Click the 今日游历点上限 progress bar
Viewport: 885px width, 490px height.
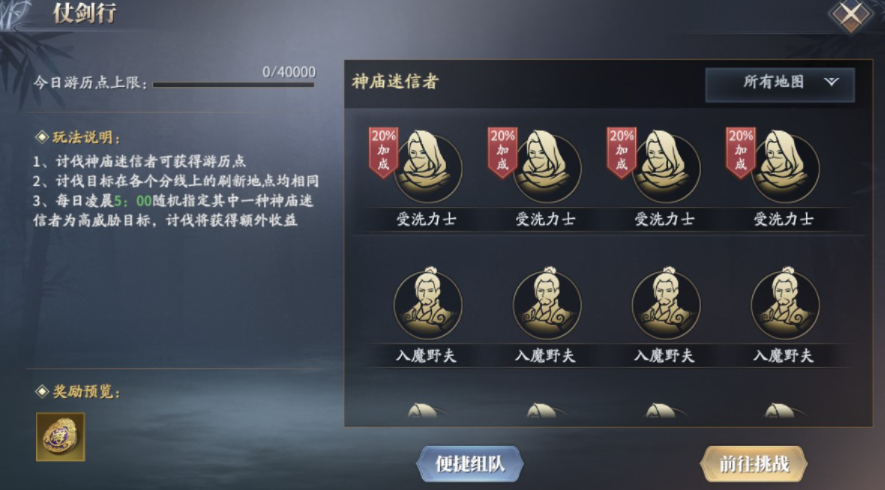pyautogui.click(x=233, y=85)
